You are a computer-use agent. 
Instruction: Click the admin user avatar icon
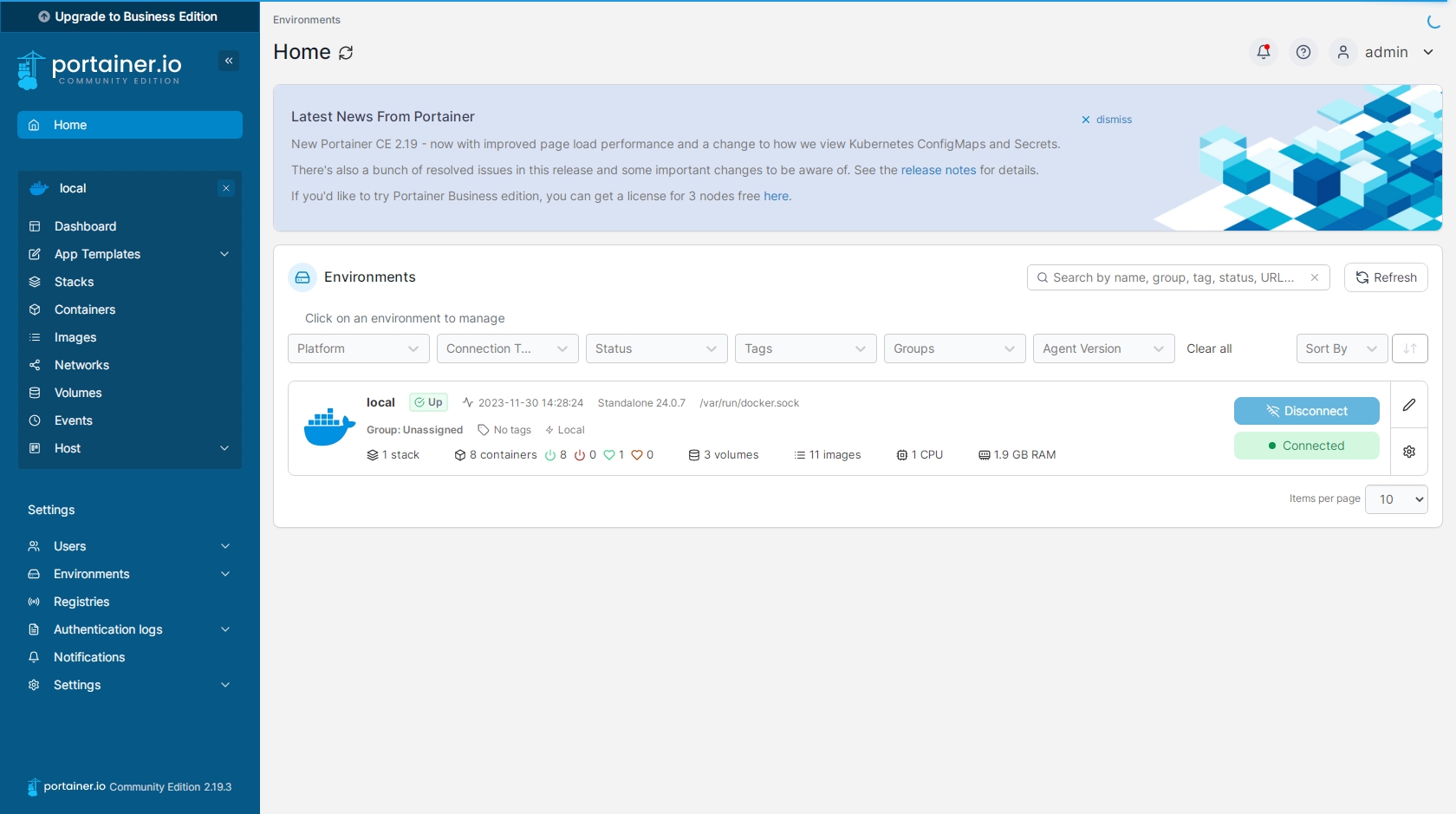click(1343, 52)
